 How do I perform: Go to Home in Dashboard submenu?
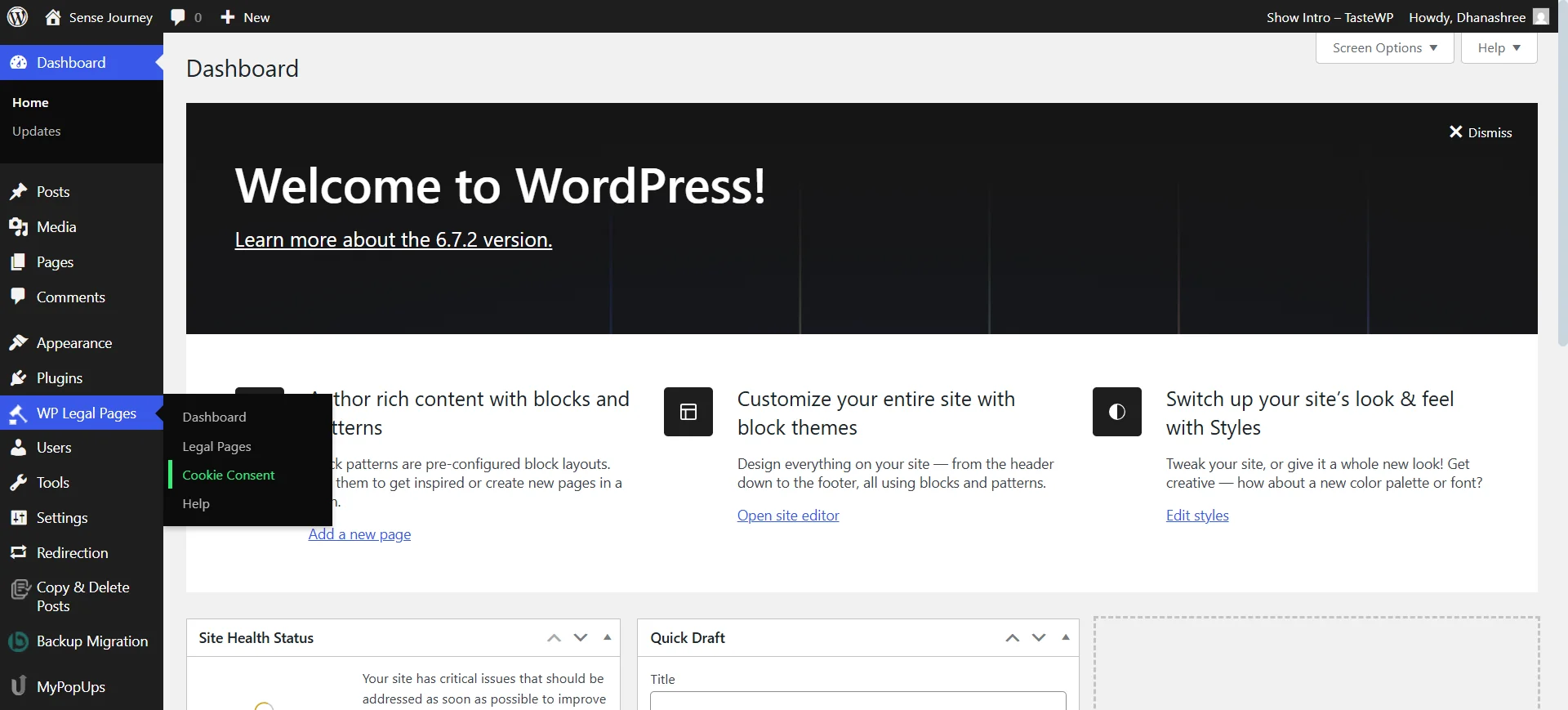(30, 102)
